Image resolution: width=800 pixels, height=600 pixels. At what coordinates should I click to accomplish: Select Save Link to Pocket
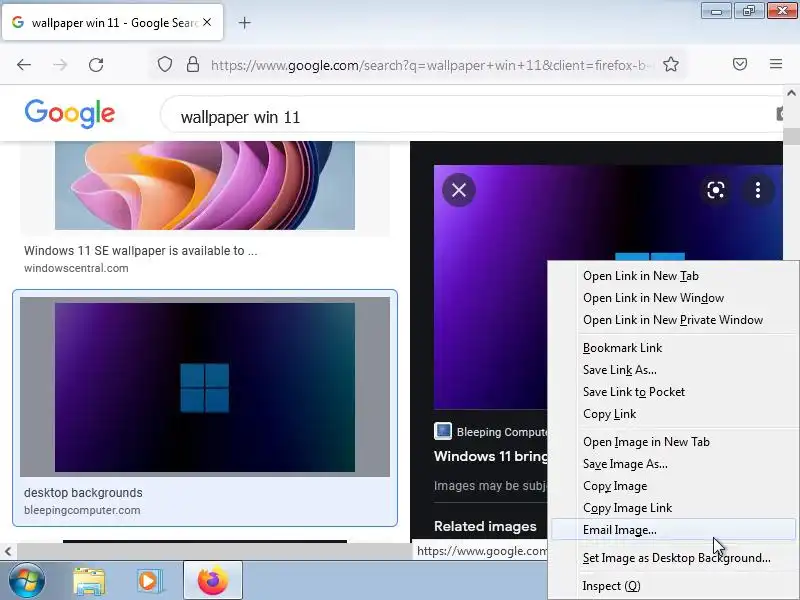634,392
